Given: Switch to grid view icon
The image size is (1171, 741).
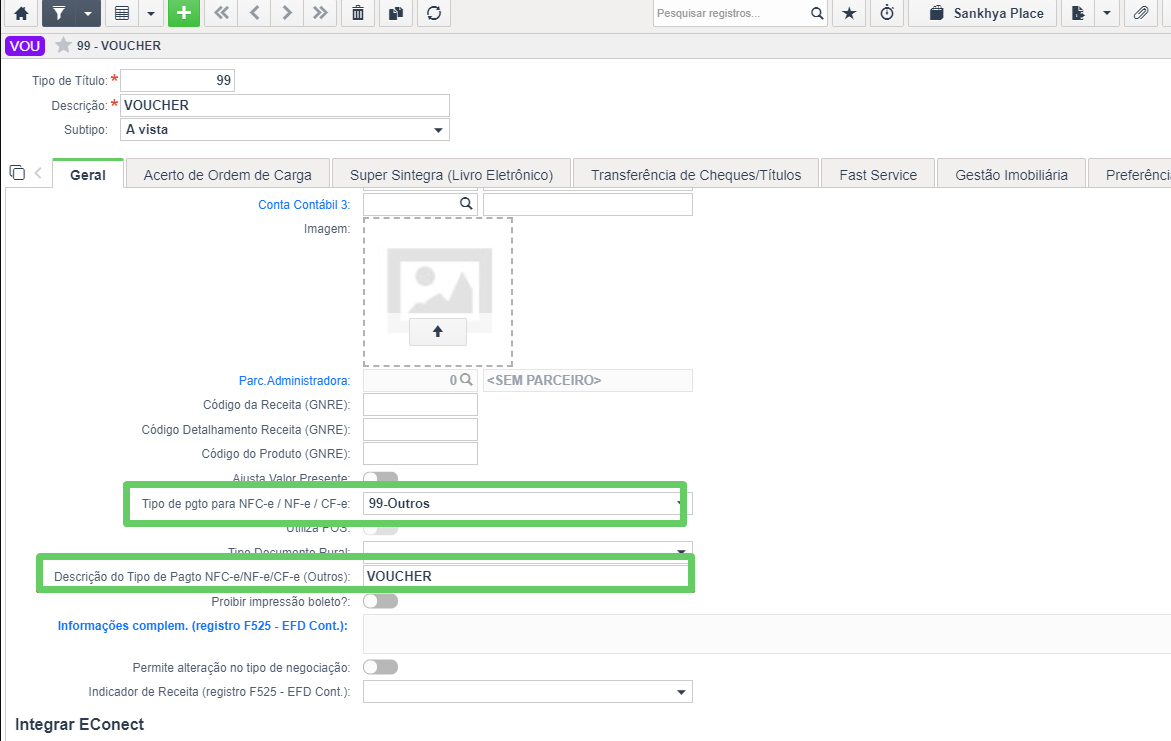Looking at the screenshot, I should pos(122,13).
